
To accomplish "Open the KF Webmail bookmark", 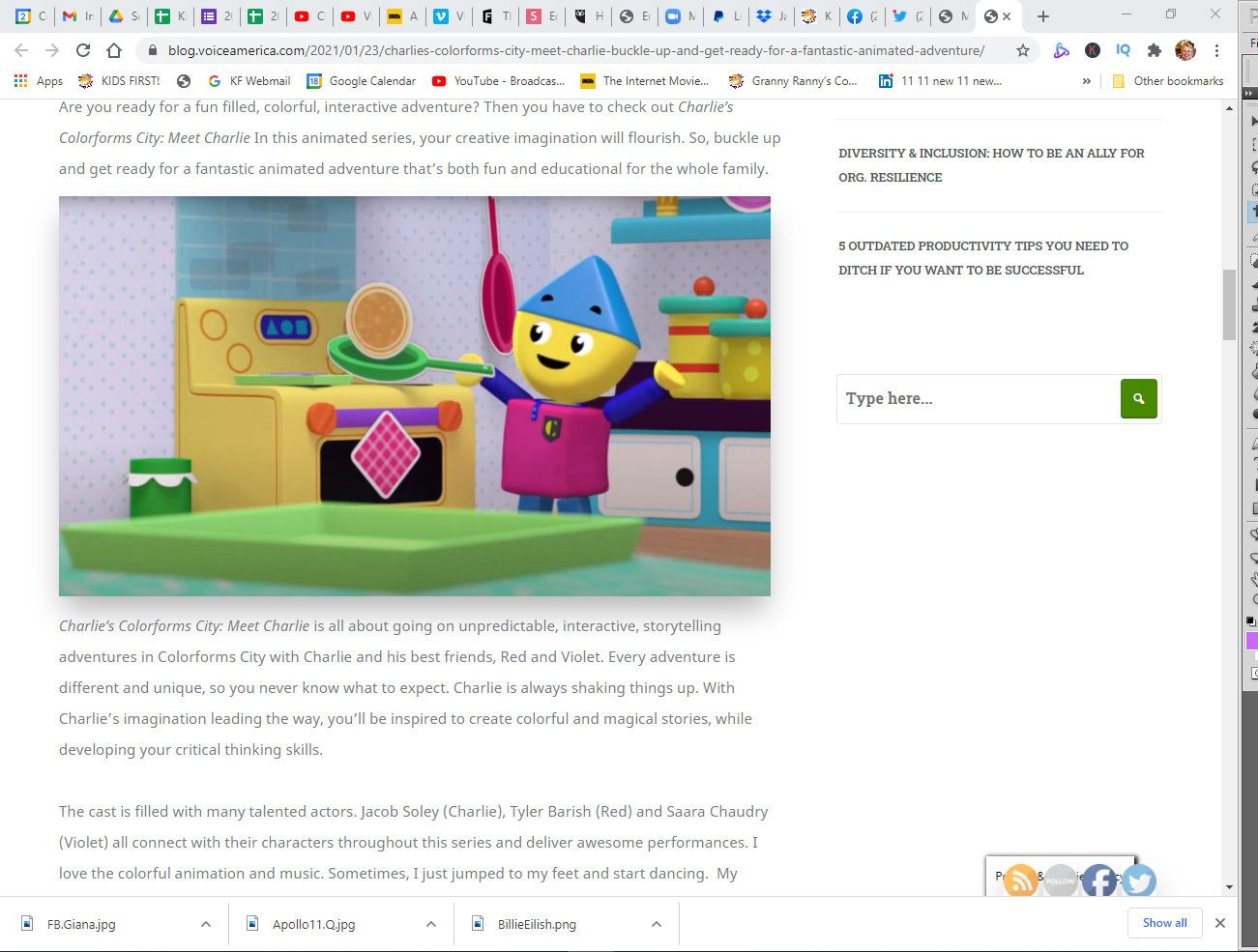I will [249, 81].
